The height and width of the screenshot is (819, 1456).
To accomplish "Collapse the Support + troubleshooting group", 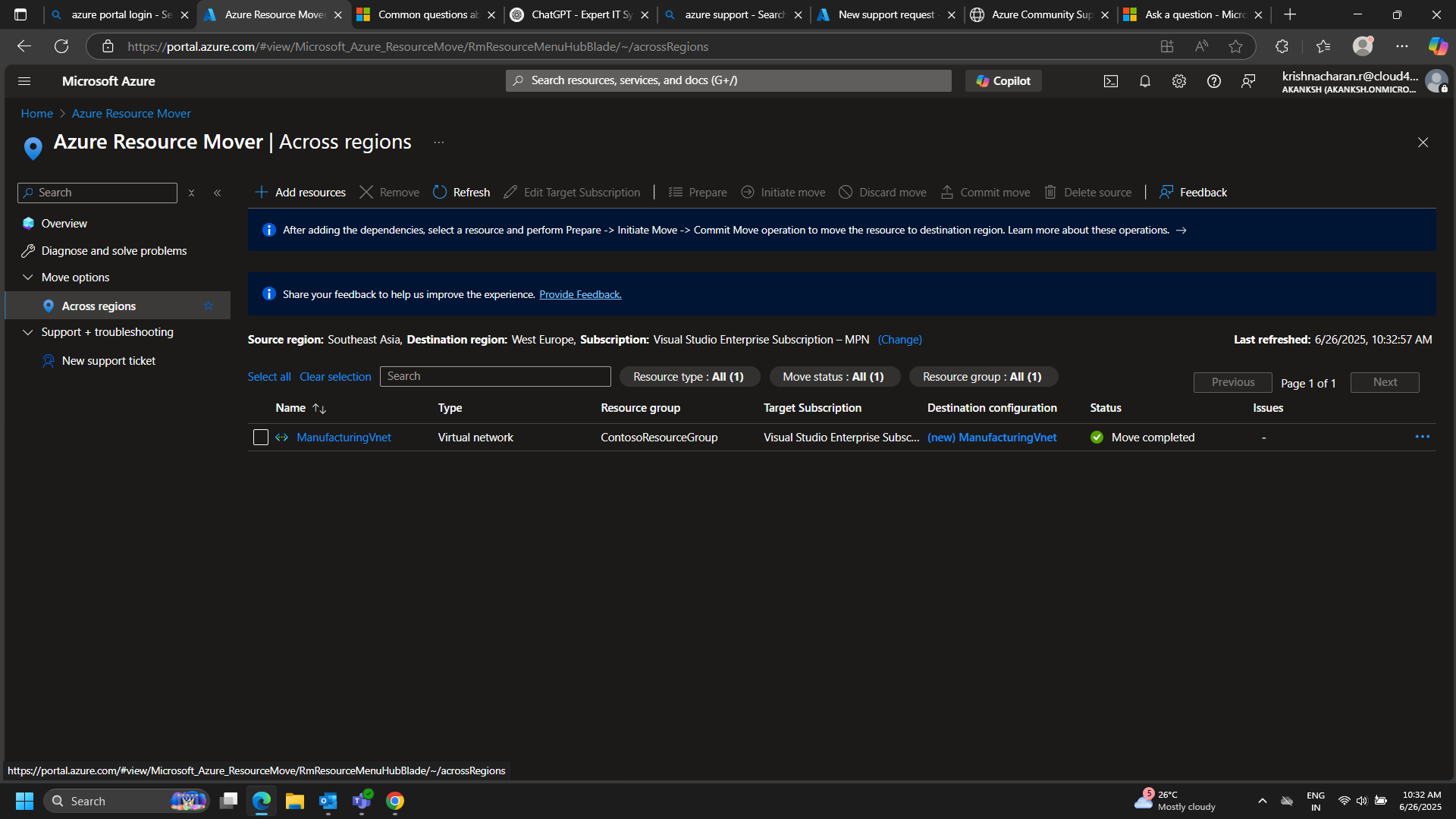I will coord(28,332).
